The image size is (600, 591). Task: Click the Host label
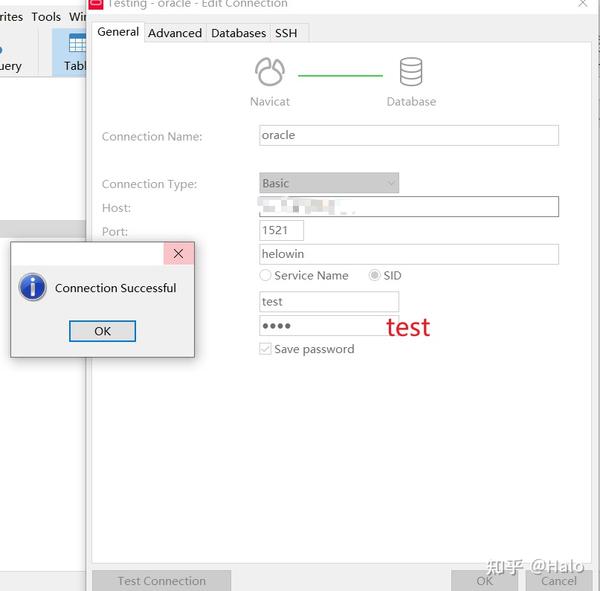[116, 208]
